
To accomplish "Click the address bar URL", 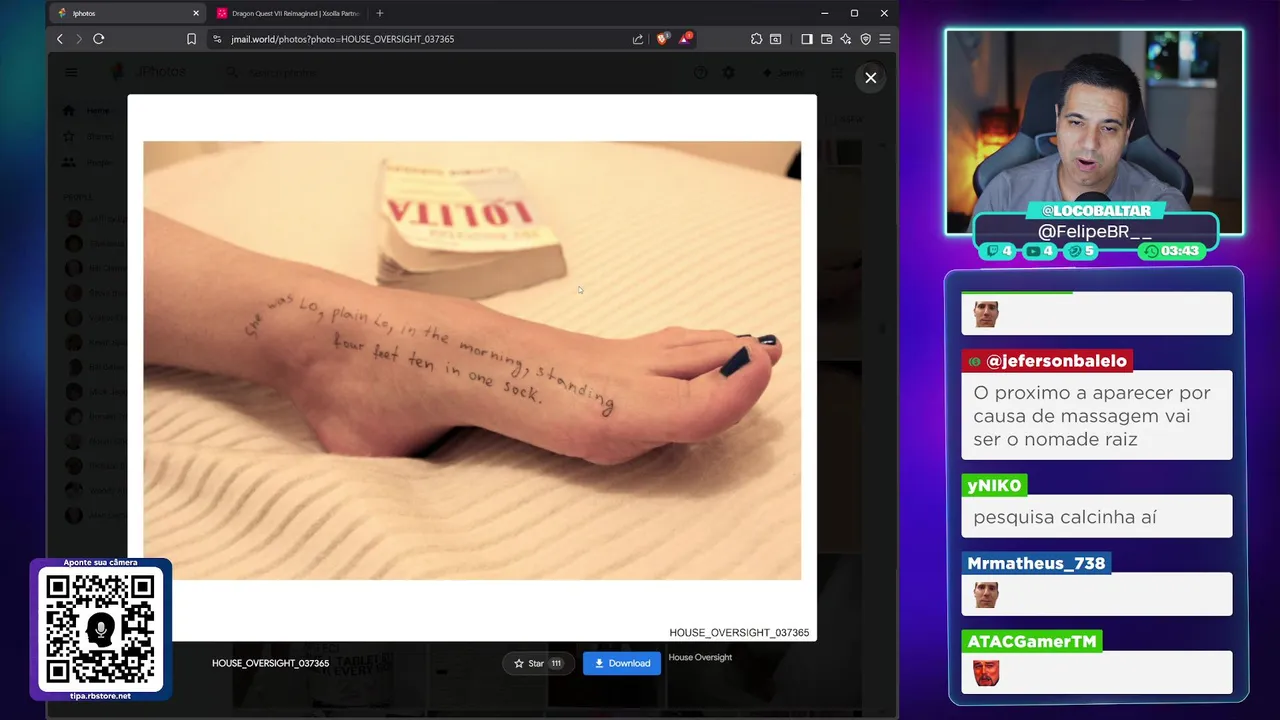I will coord(342,39).
